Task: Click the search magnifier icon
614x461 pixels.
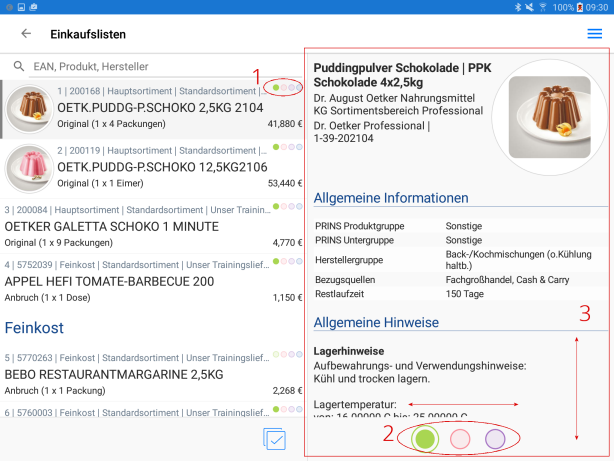Action: [19, 66]
